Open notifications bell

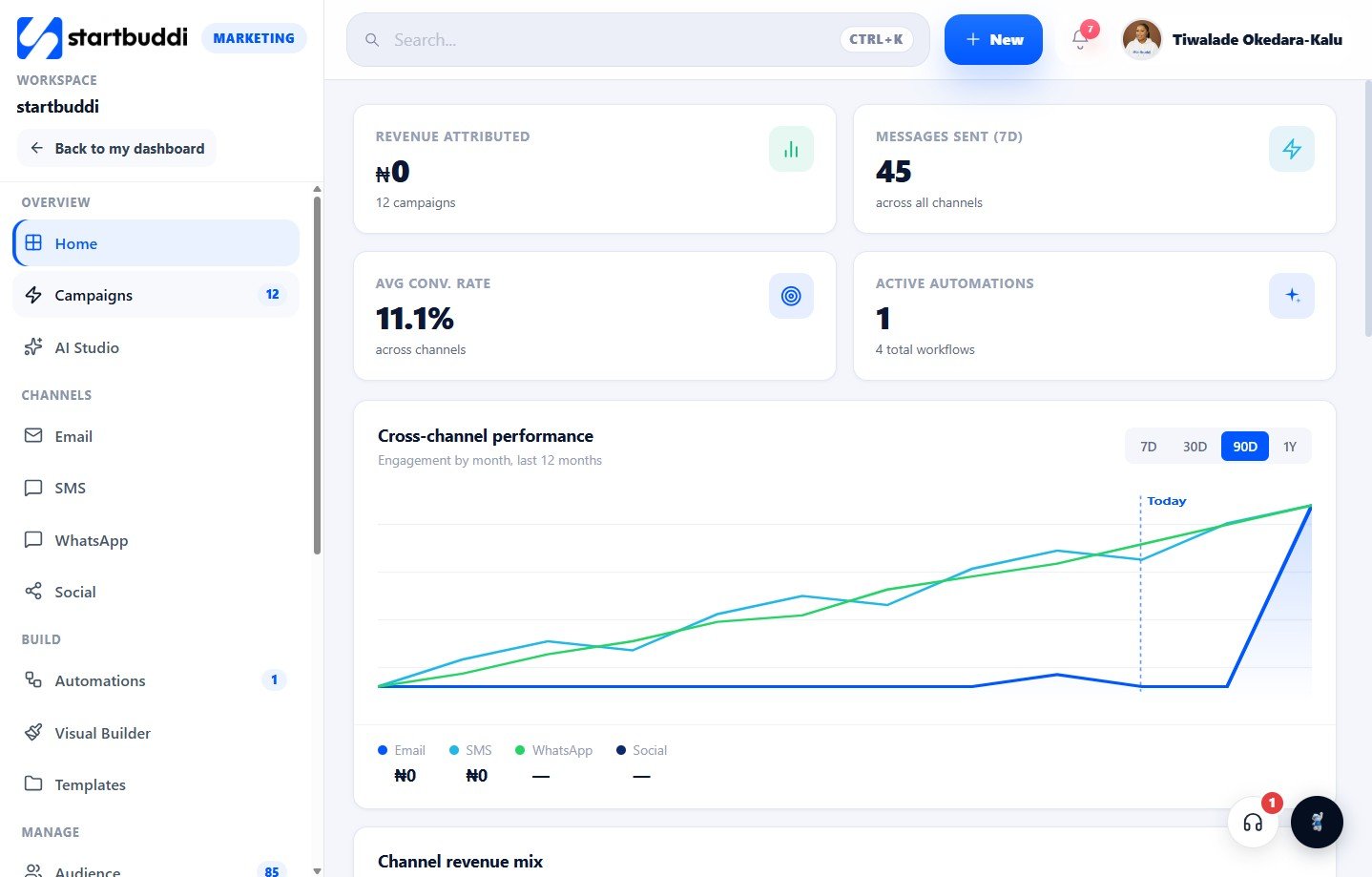[1080, 39]
